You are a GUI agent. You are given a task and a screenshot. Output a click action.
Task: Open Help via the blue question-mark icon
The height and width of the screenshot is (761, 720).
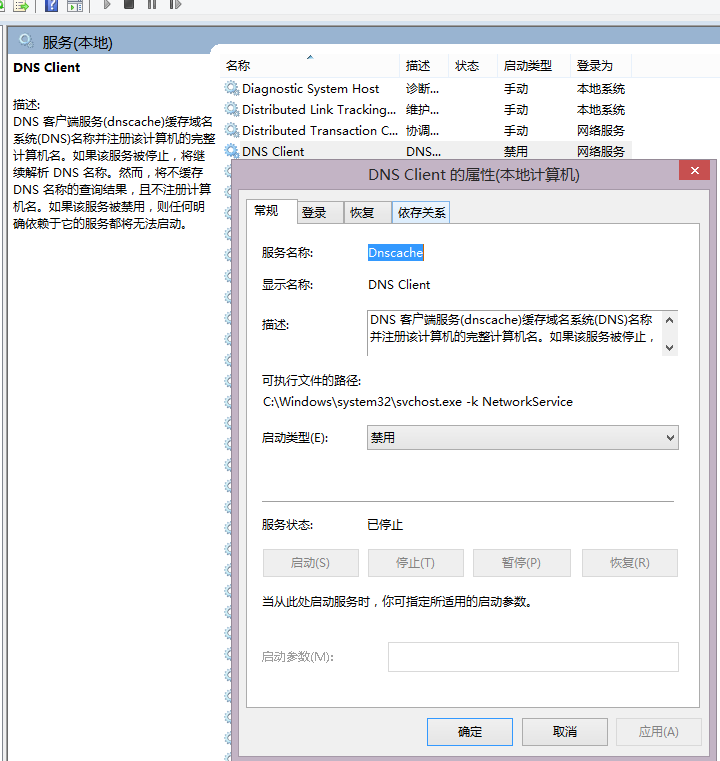pyautogui.click(x=51, y=6)
